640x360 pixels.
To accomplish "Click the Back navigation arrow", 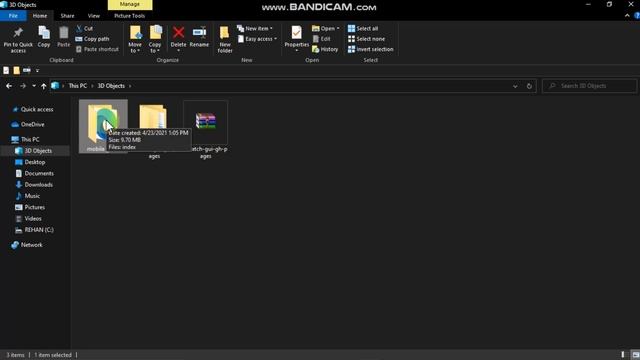I will (9, 86).
